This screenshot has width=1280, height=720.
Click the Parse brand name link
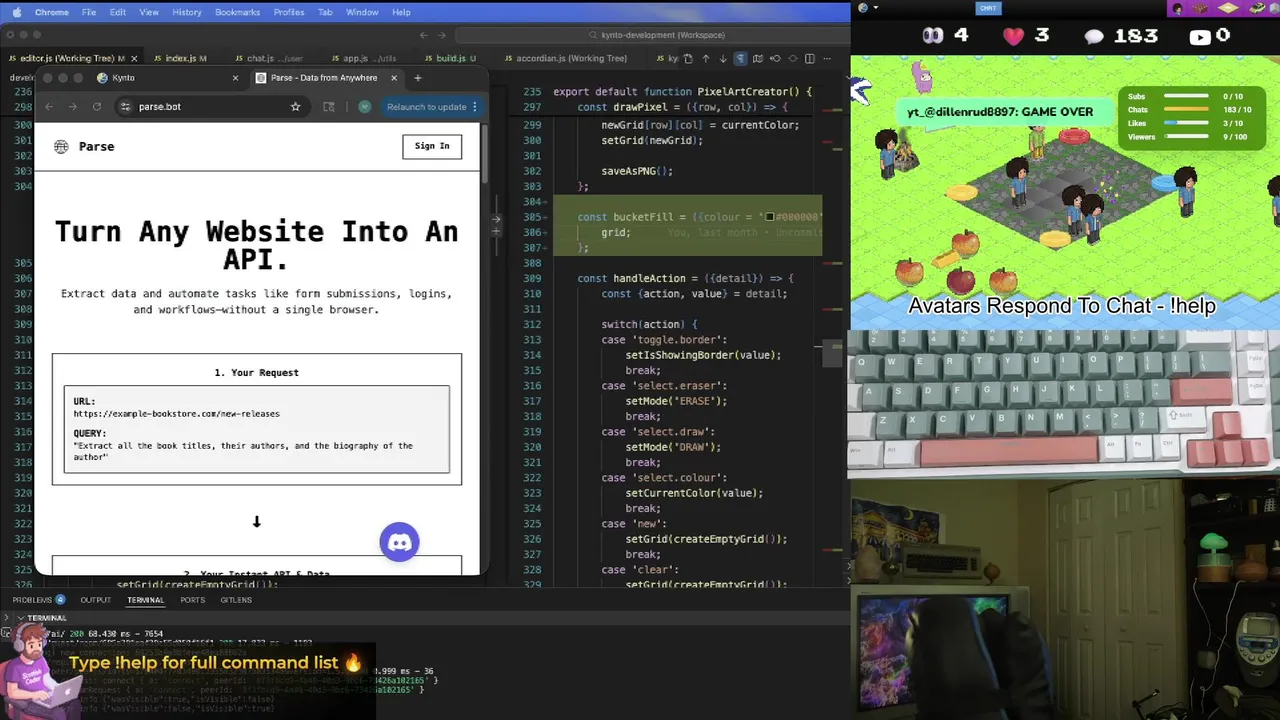(97, 147)
